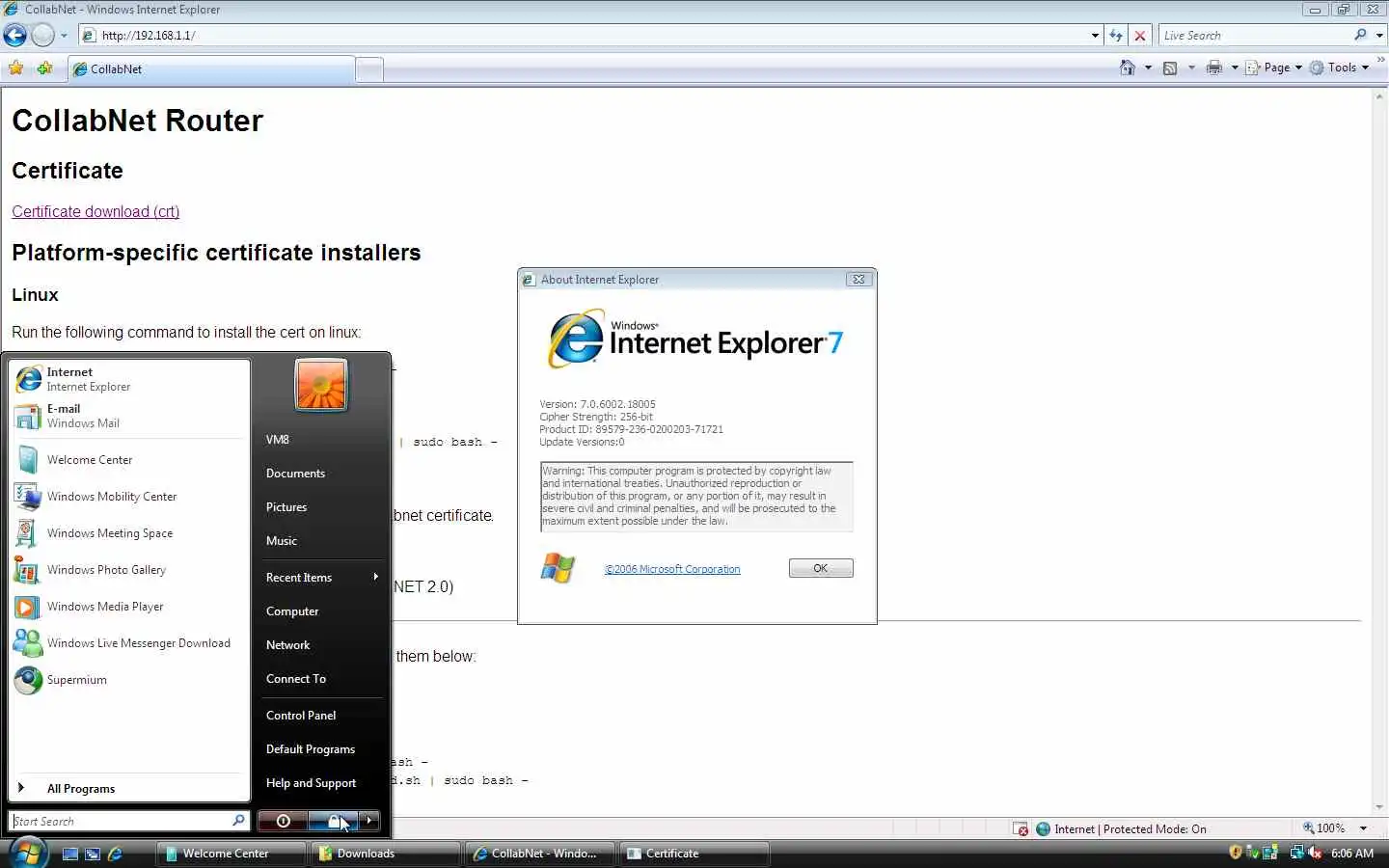Click Switch between windows quick launch icon
The width and height of the screenshot is (1389, 868).
93,854
